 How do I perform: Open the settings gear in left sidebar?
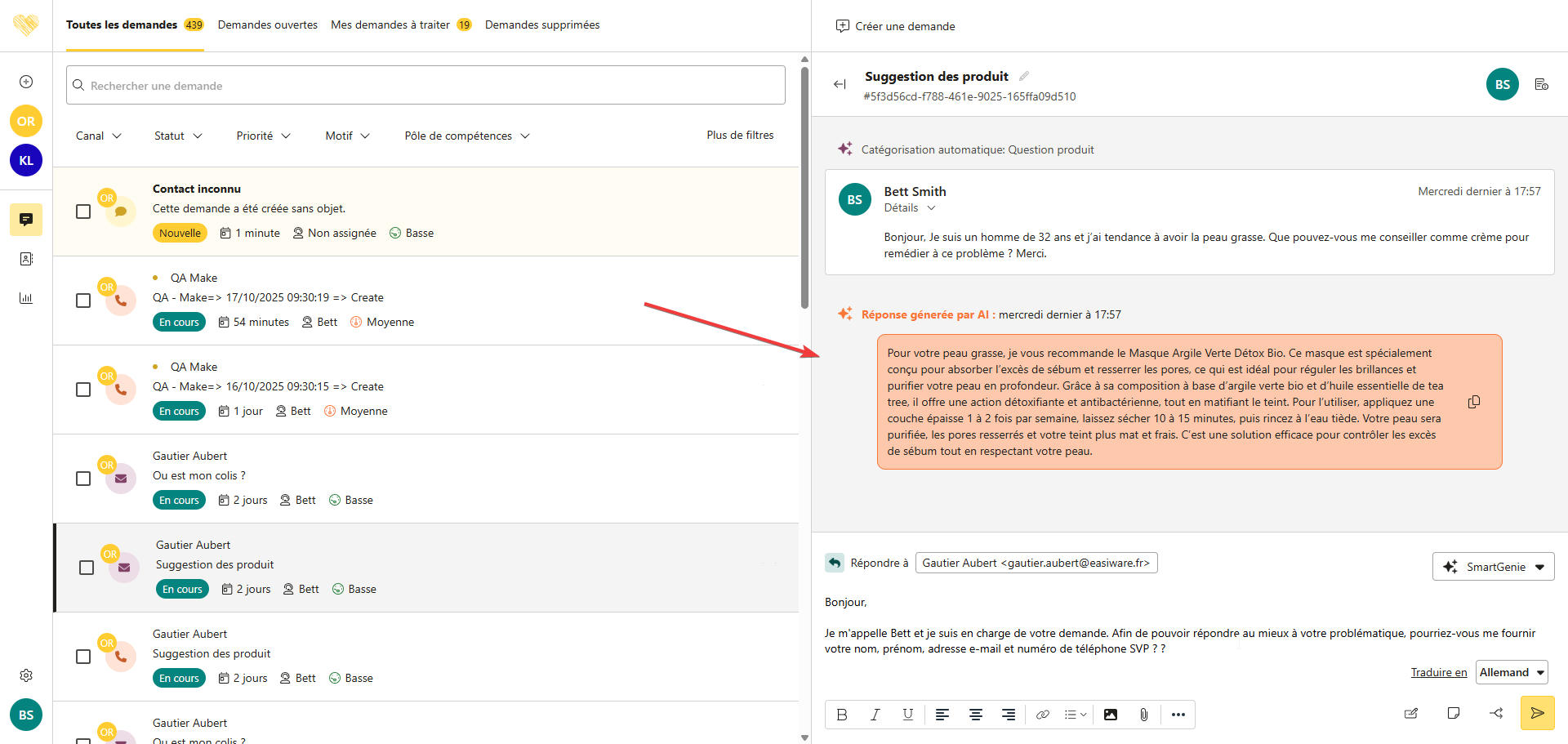pyautogui.click(x=26, y=675)
